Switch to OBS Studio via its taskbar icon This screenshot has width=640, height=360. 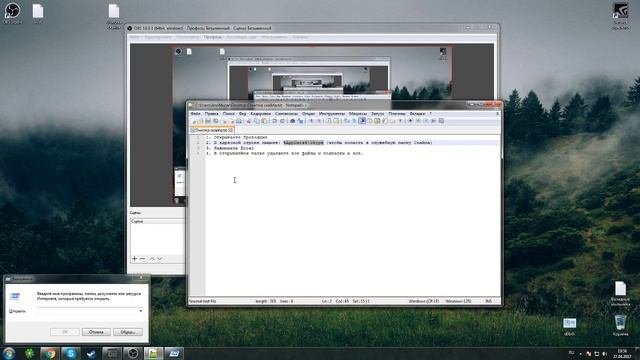point(133,353)
